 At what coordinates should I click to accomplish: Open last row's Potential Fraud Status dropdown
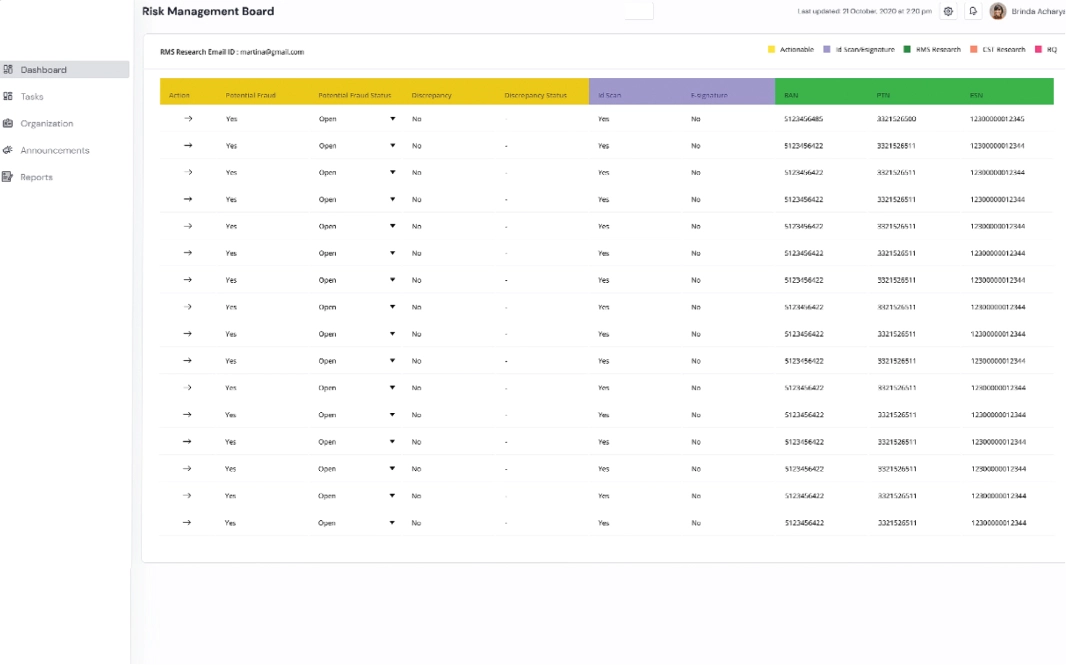(392, 523)
